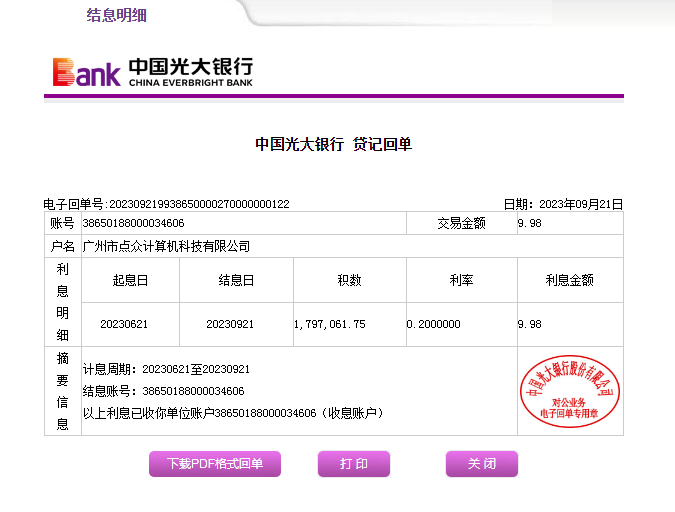This screenshot has width=675, height=512.
Task: Click the China Everbright Bank logo
Action: (153, 72)
